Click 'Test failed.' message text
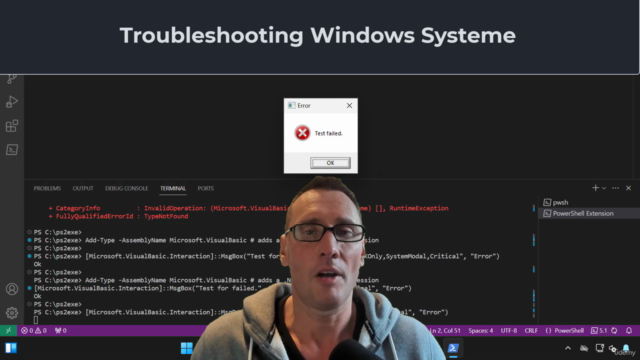The height and width of the screenshot is (360, 640). click(329, 133)
